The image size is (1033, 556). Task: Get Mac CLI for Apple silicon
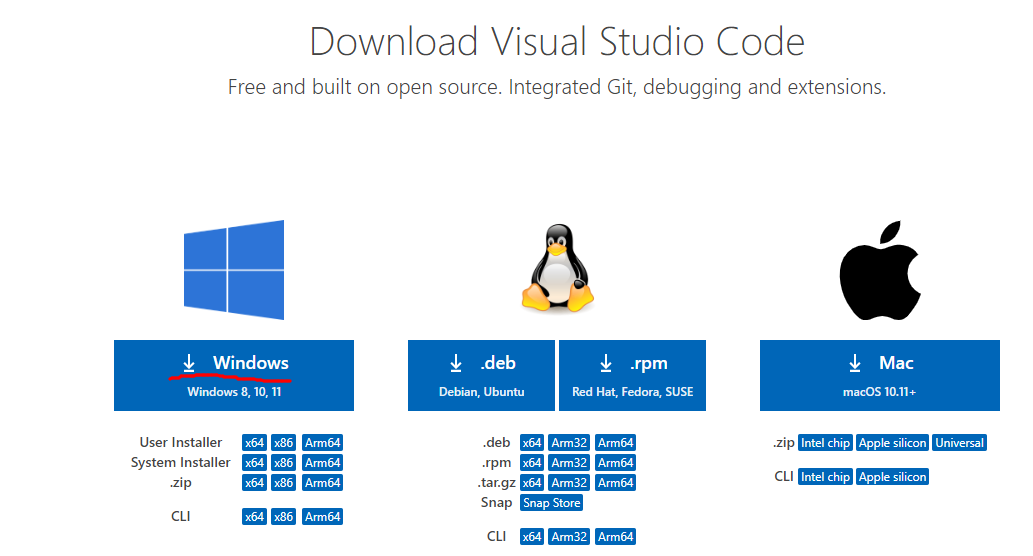(893, 476)
